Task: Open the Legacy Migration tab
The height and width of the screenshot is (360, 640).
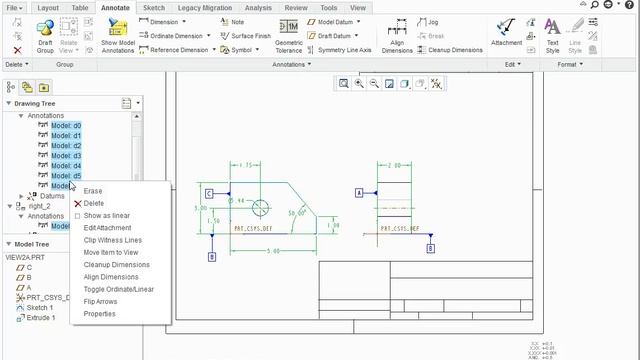Action: click(204, 8)
